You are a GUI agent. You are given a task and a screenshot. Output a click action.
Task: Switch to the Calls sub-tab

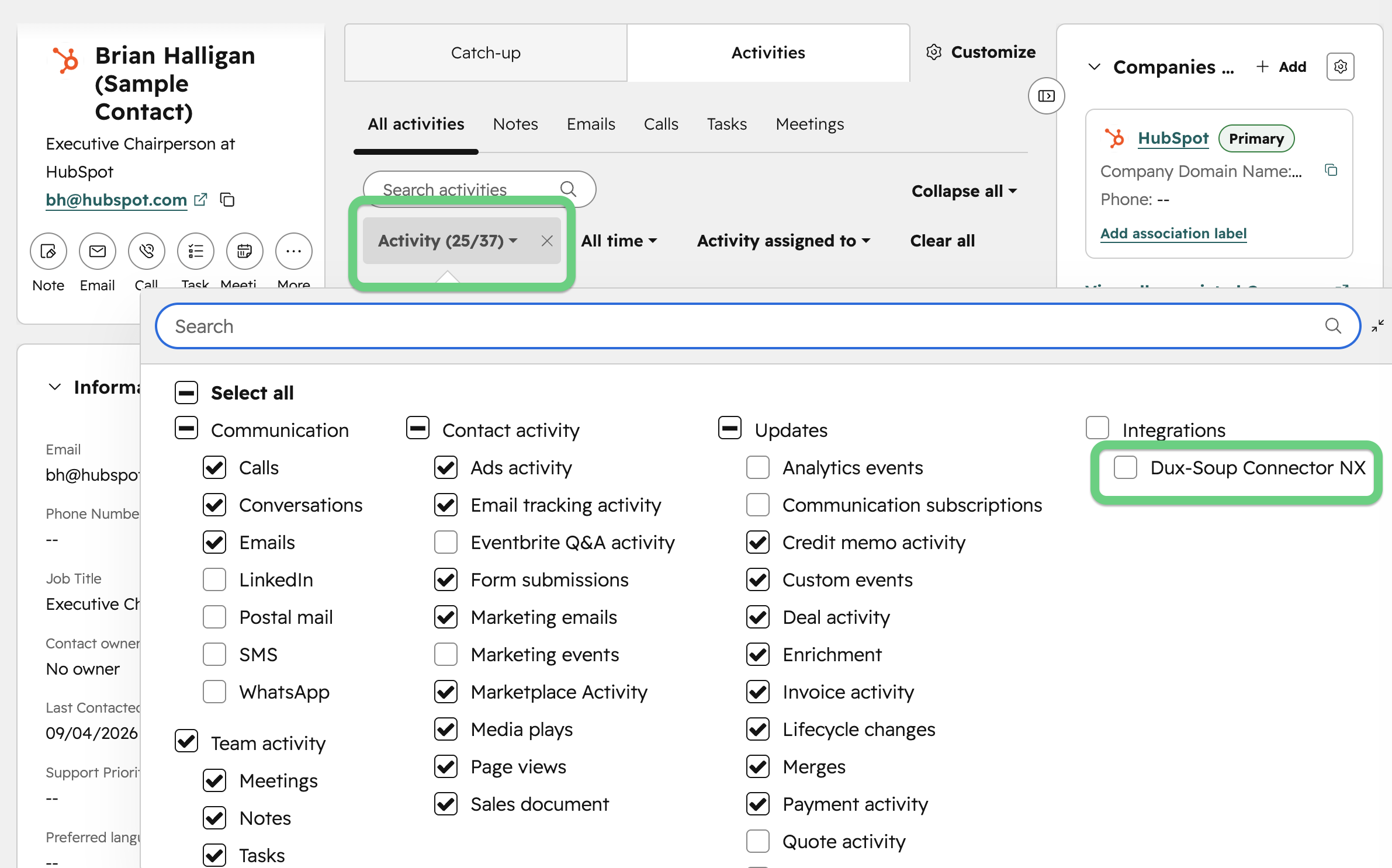click(x=661, y=124)
